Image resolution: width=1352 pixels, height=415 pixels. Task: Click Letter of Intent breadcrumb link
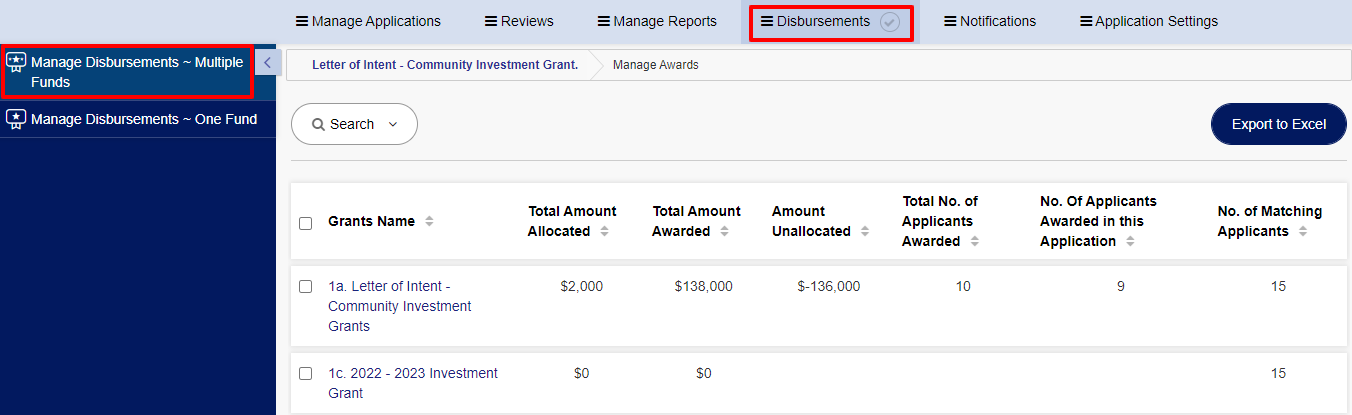point(445,64)
